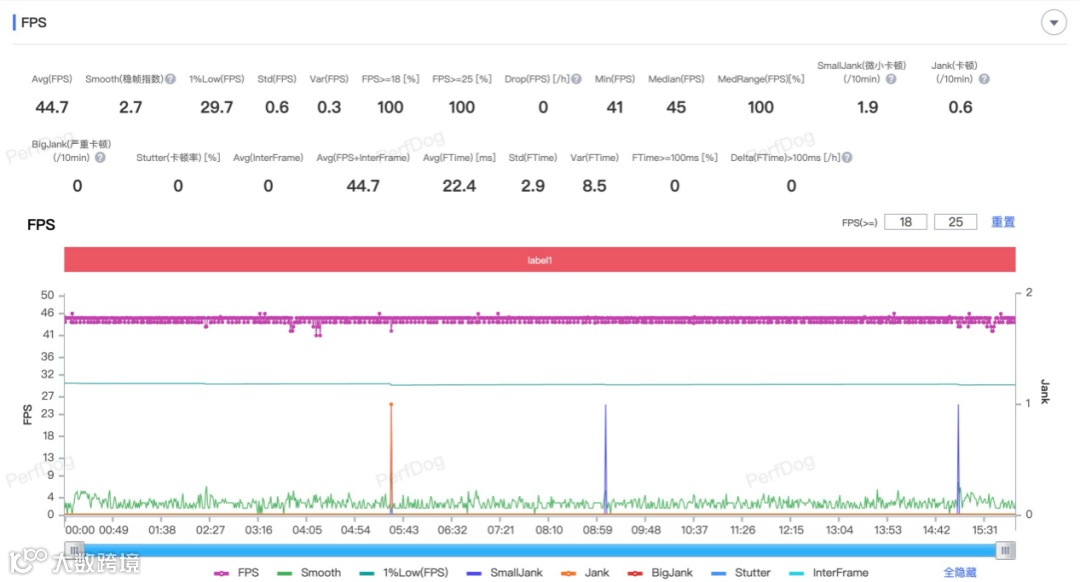Toggle the SmallJank legend entry

[504, 572]
